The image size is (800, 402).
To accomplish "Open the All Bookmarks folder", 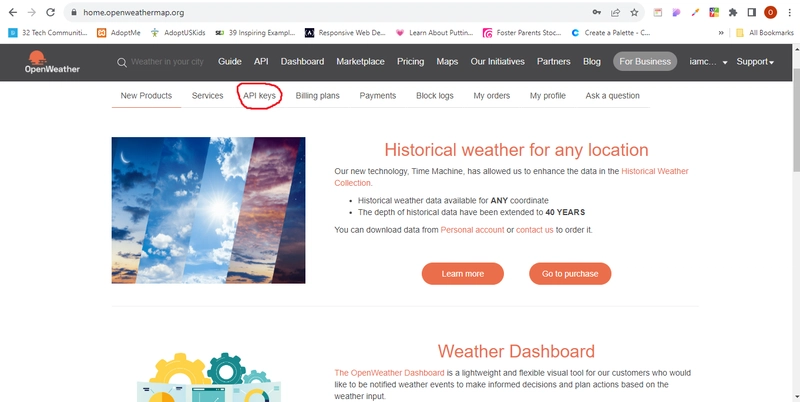I will pos(764,33).
